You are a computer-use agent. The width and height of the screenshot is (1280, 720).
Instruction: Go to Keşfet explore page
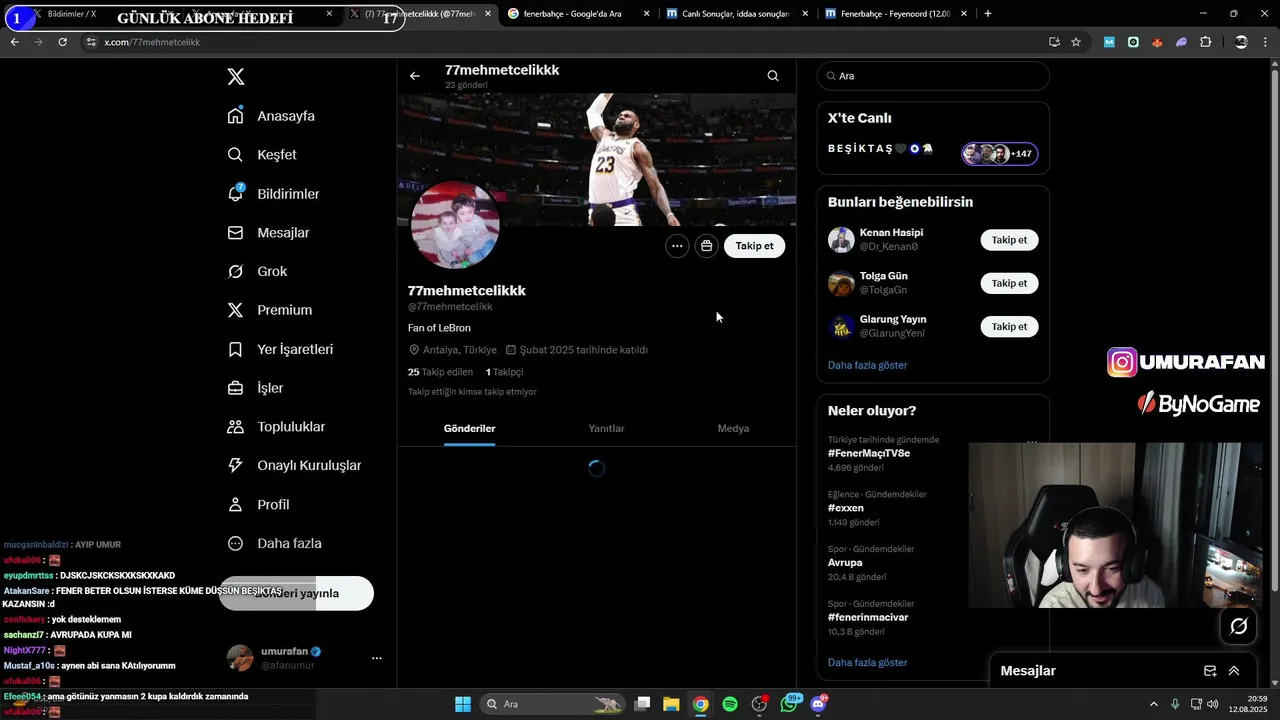coord(262,155)
